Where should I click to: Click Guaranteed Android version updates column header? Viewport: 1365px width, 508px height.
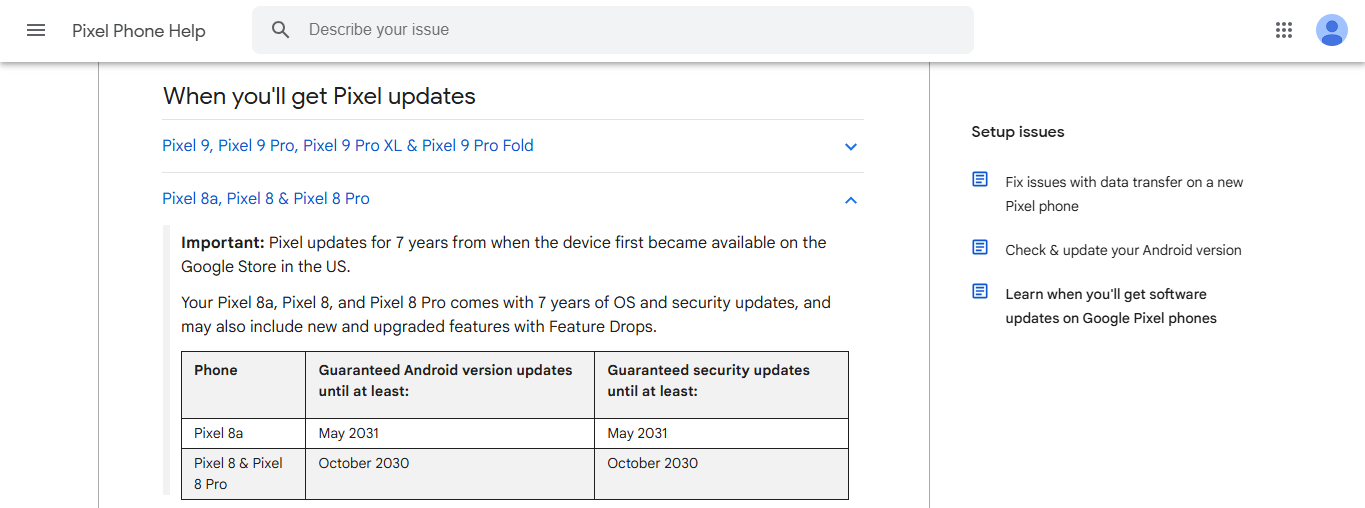450,385
